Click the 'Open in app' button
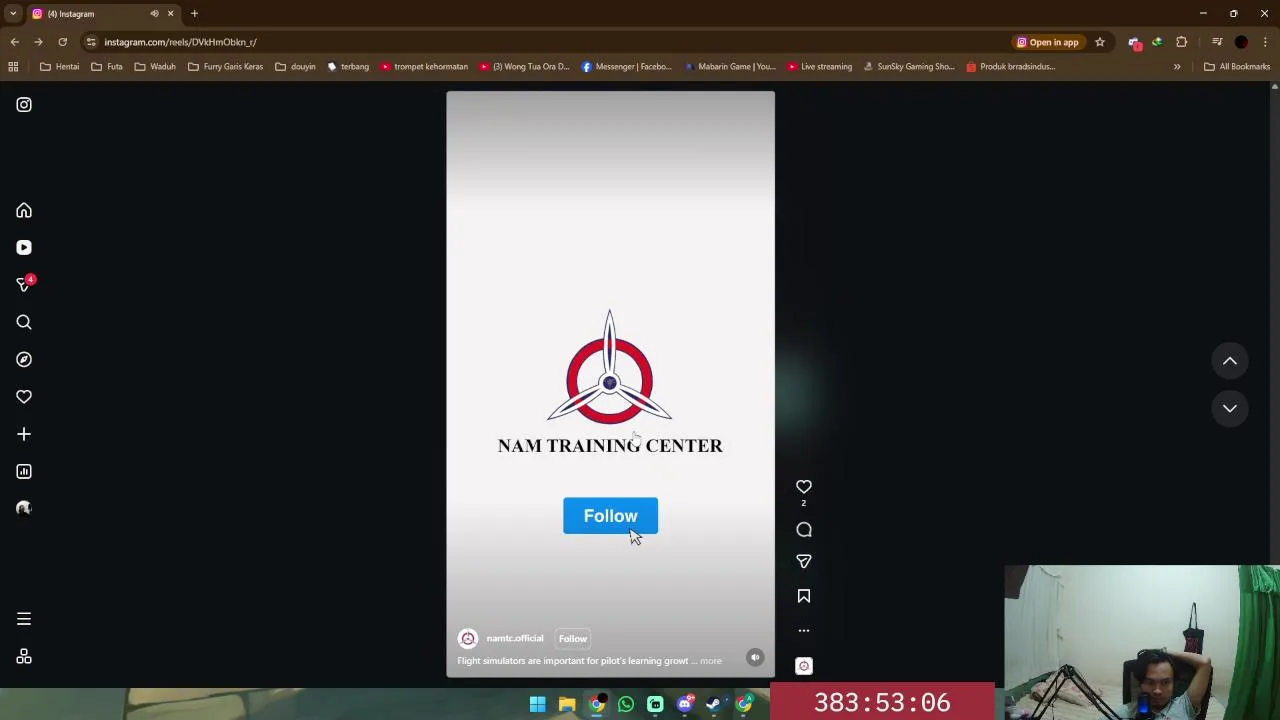This screenshot has width=1280, height=720. pyautogui.click(x=1048, y=42)
